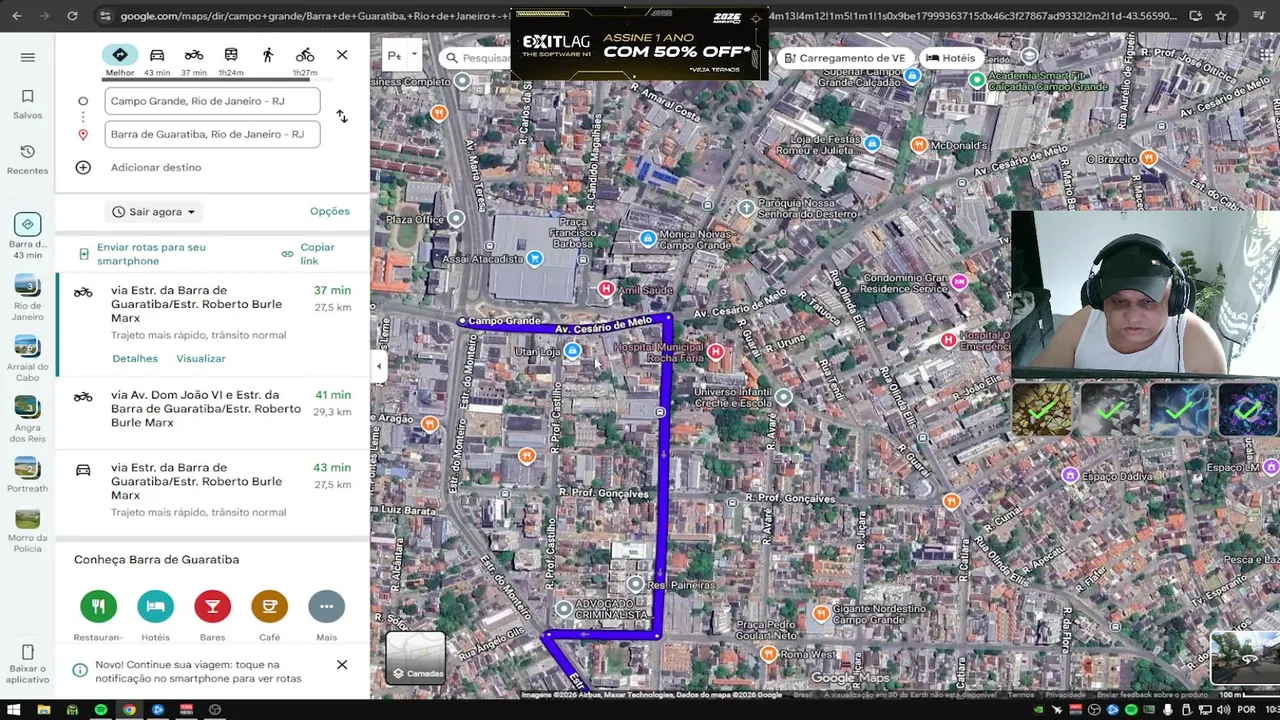Select the 37 min motorcycle route
The height and width of the screenshot is (720, 1280).
pos(213,324)
